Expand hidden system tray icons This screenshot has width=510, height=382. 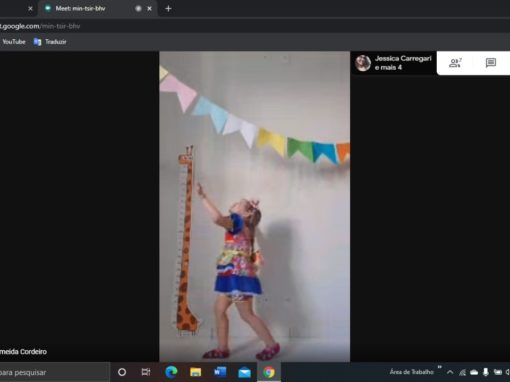click(x=450, y=372)
